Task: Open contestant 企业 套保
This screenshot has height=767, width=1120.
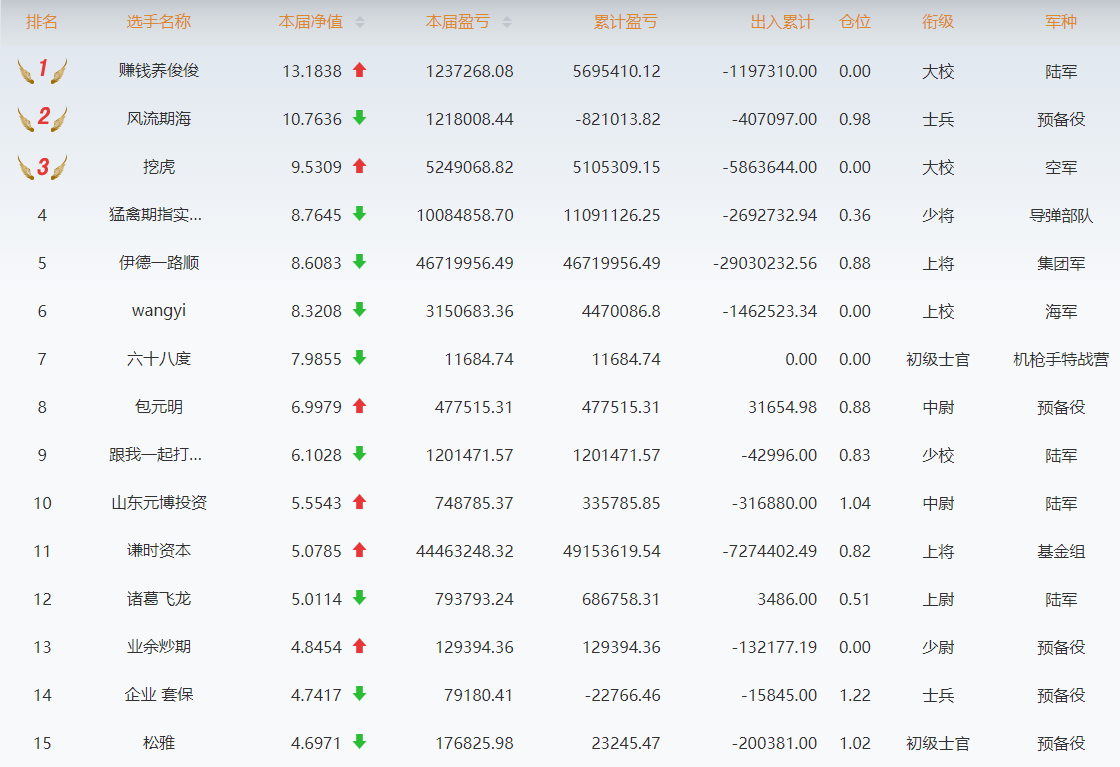Action: coord(159,695)
